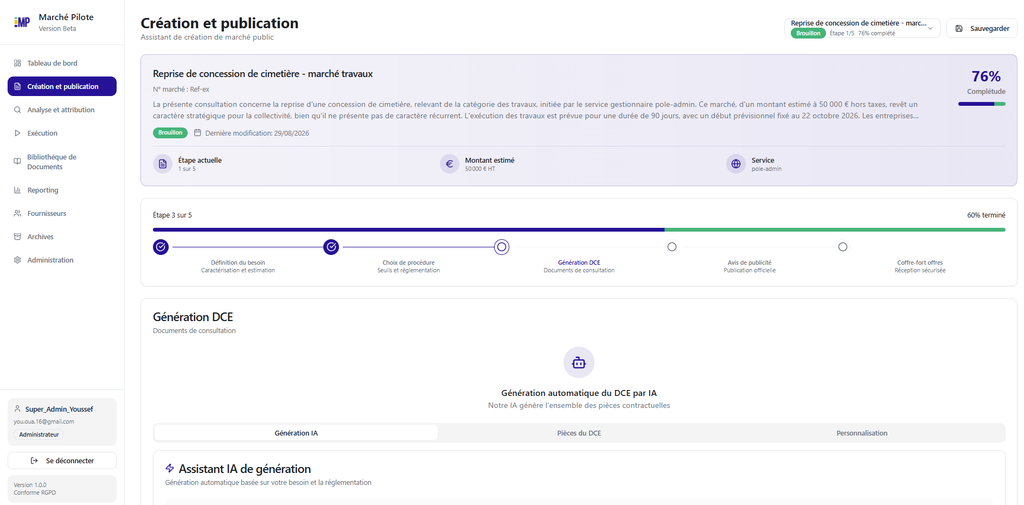Screen dimensions: 1024x505
Task: Click the Archives box icon
Action: click(17, 236)
